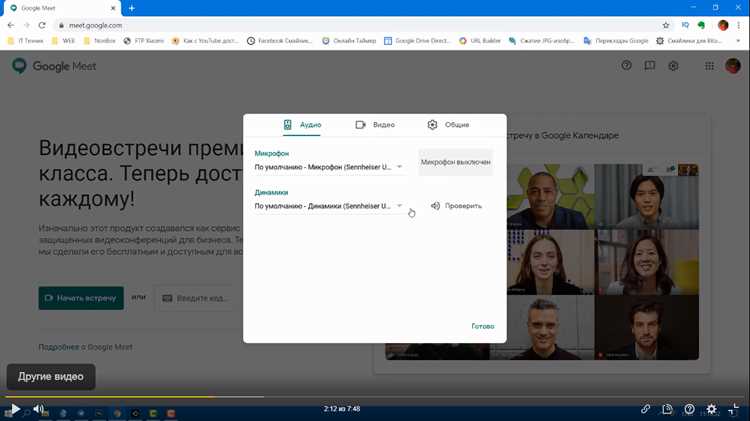Show hidden bookmarks with the bar's overflow arrow

738,41
